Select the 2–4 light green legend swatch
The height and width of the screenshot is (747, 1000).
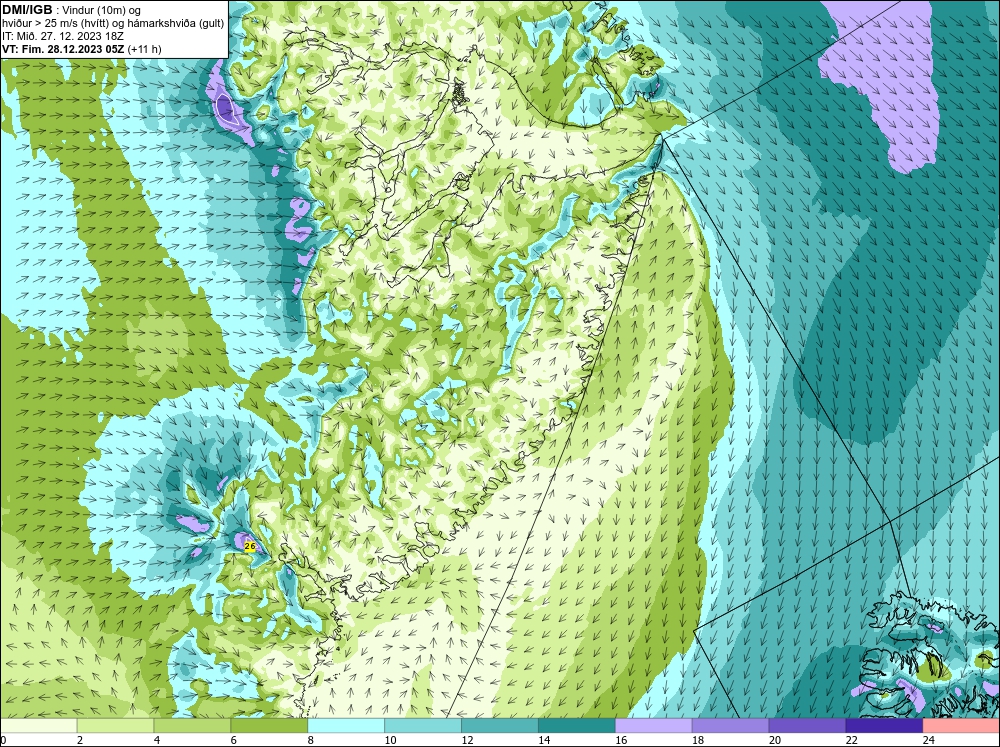[x=115, y=726]
